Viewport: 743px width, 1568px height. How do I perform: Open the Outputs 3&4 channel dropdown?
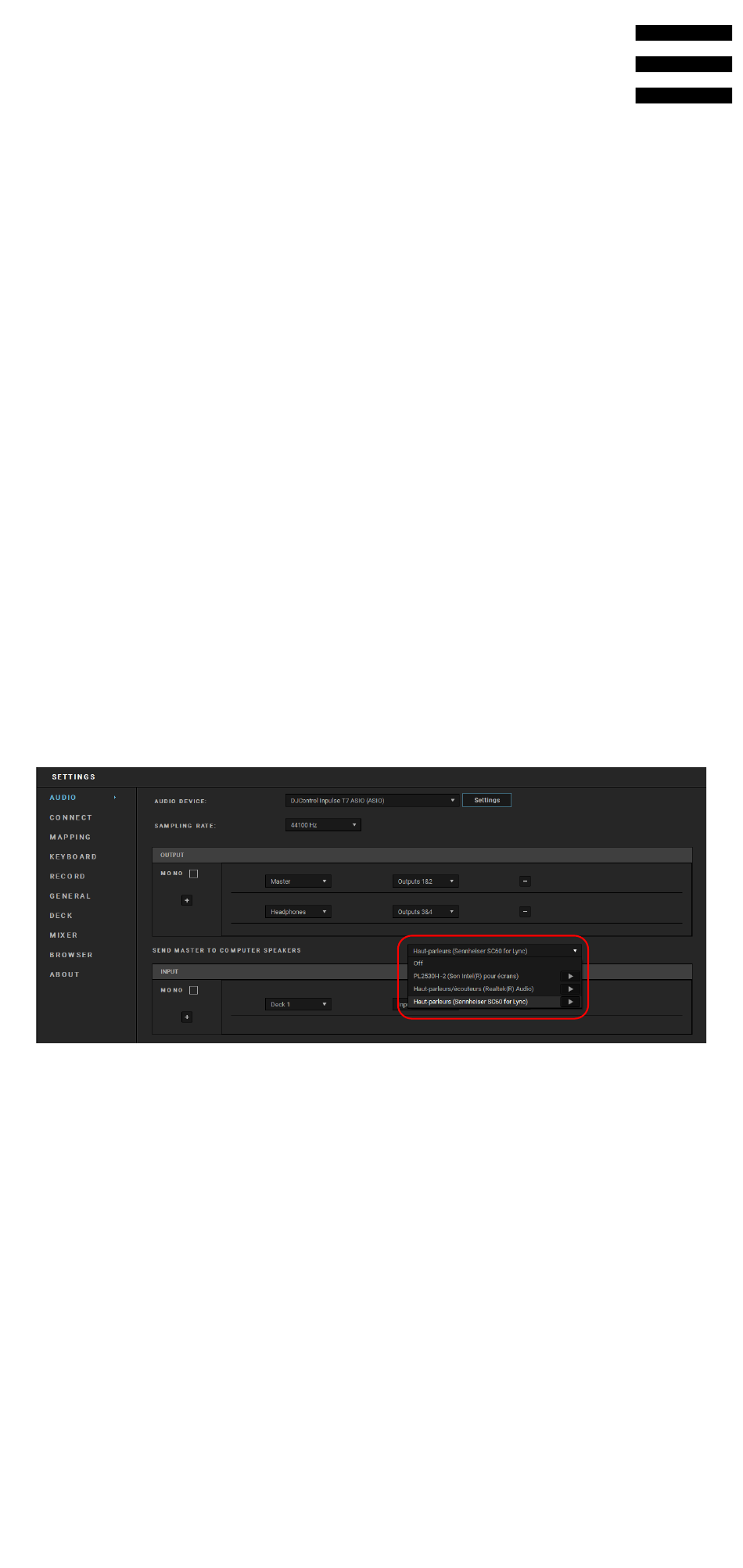click(x=425, y=912)
